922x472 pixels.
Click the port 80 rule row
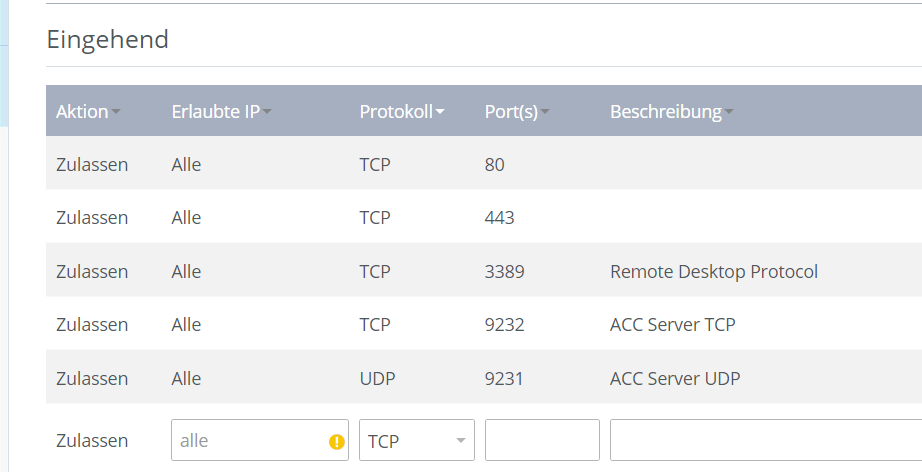[x=484, y=164]
